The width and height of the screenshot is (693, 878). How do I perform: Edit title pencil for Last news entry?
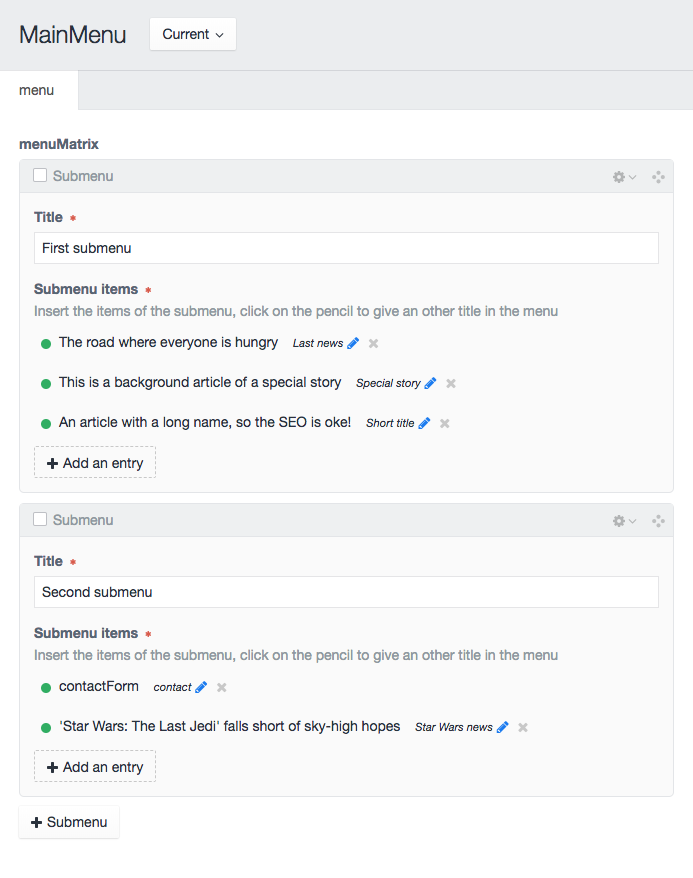(353, 343)
